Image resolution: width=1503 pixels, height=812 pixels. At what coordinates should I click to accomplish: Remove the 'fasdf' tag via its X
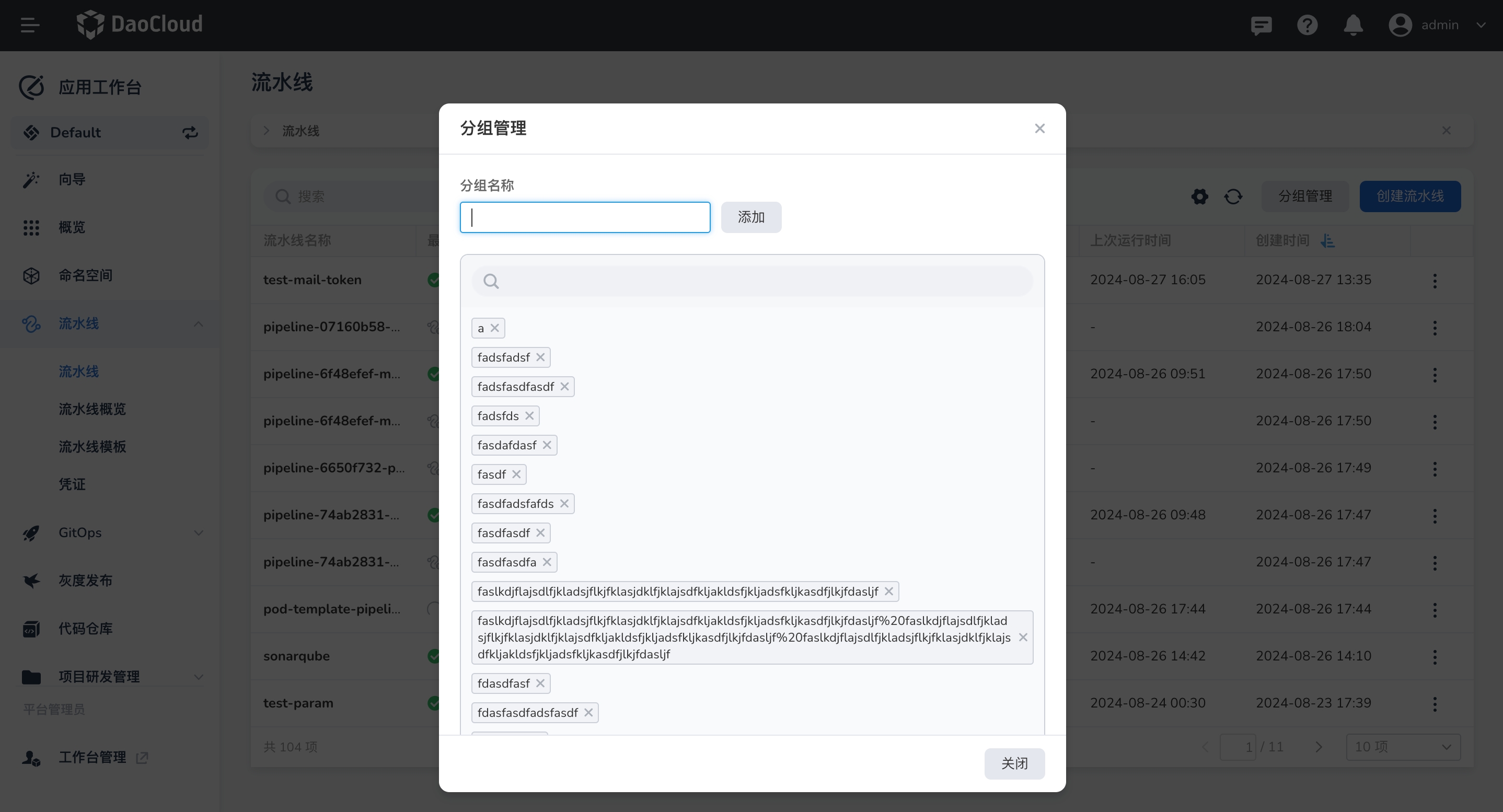(x=516, y=474)
